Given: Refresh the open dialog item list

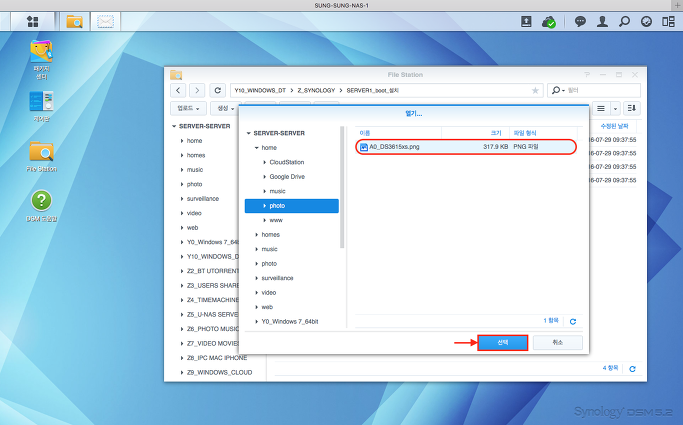Looking at the screenshot, I should (x=573, y=321).
